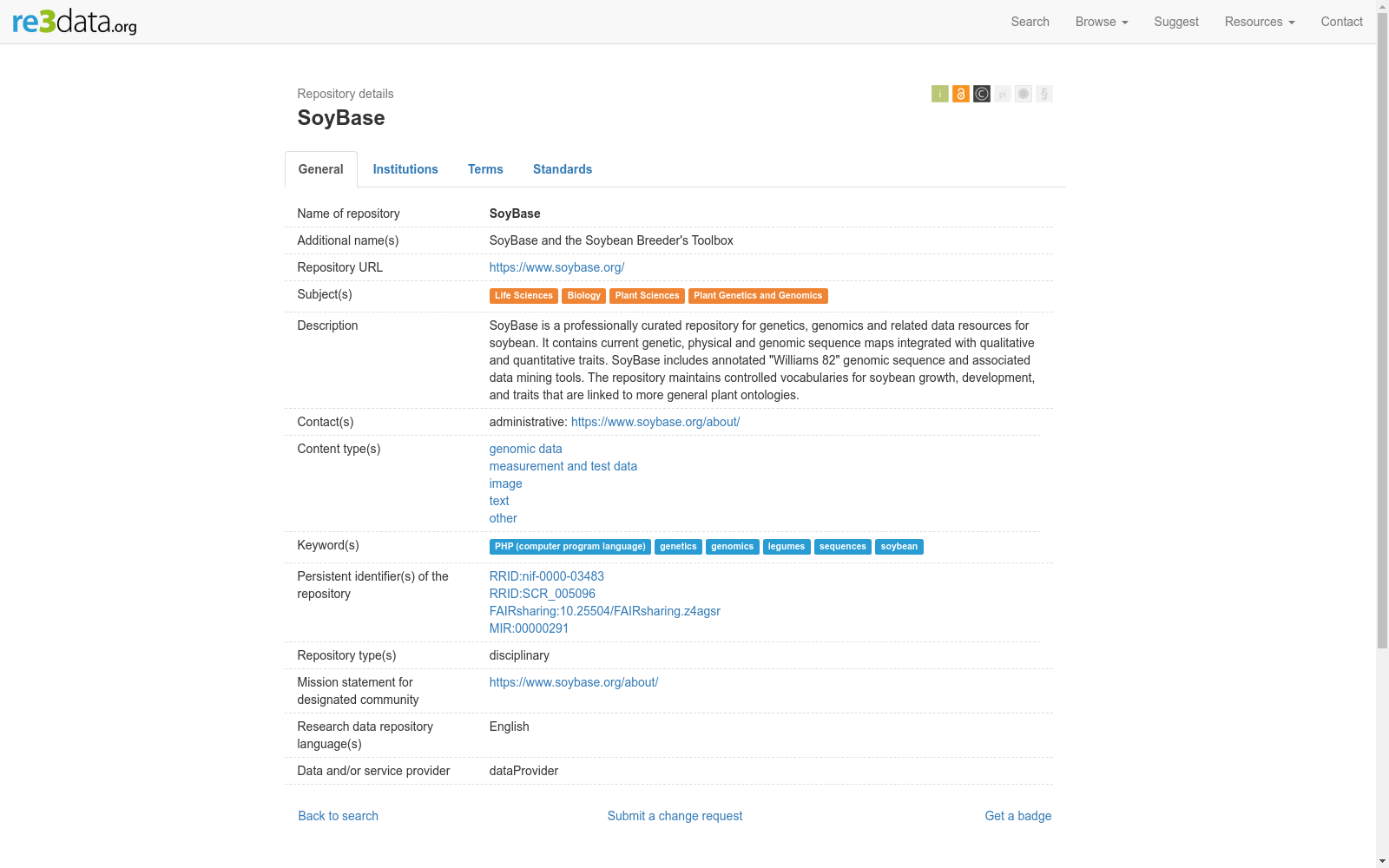This screenshot has width=1389, height=868.
Task: Expand the Browse dropdown menu
Action: click(1101, 22)
